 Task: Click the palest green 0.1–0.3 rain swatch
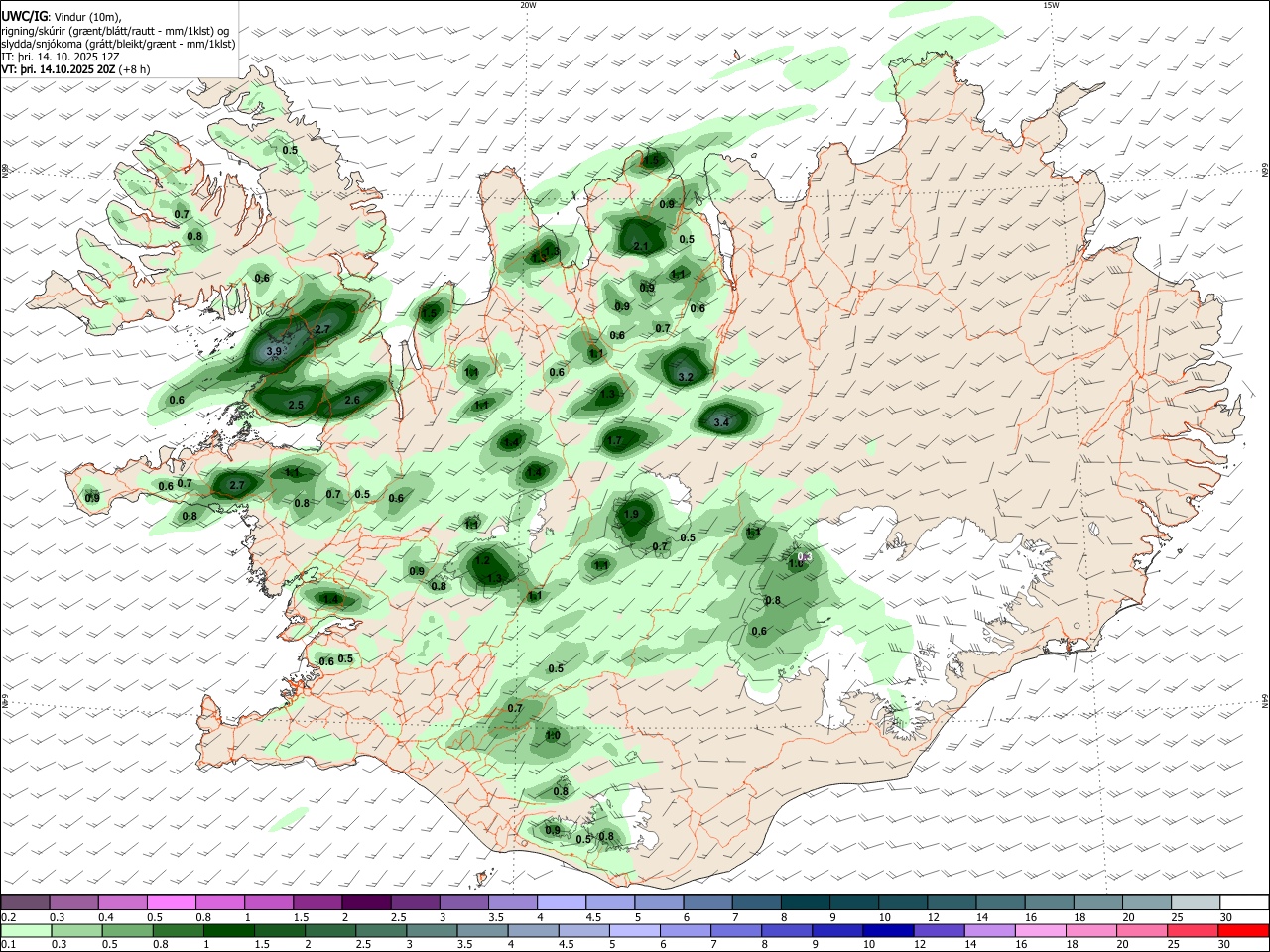[x=27, y=930]
